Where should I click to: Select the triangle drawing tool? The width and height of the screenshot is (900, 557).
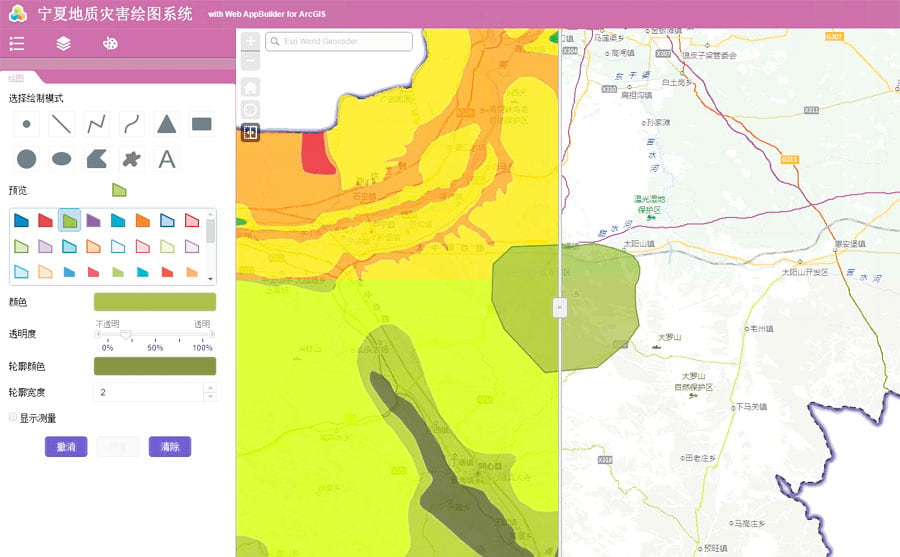(167, 125)
